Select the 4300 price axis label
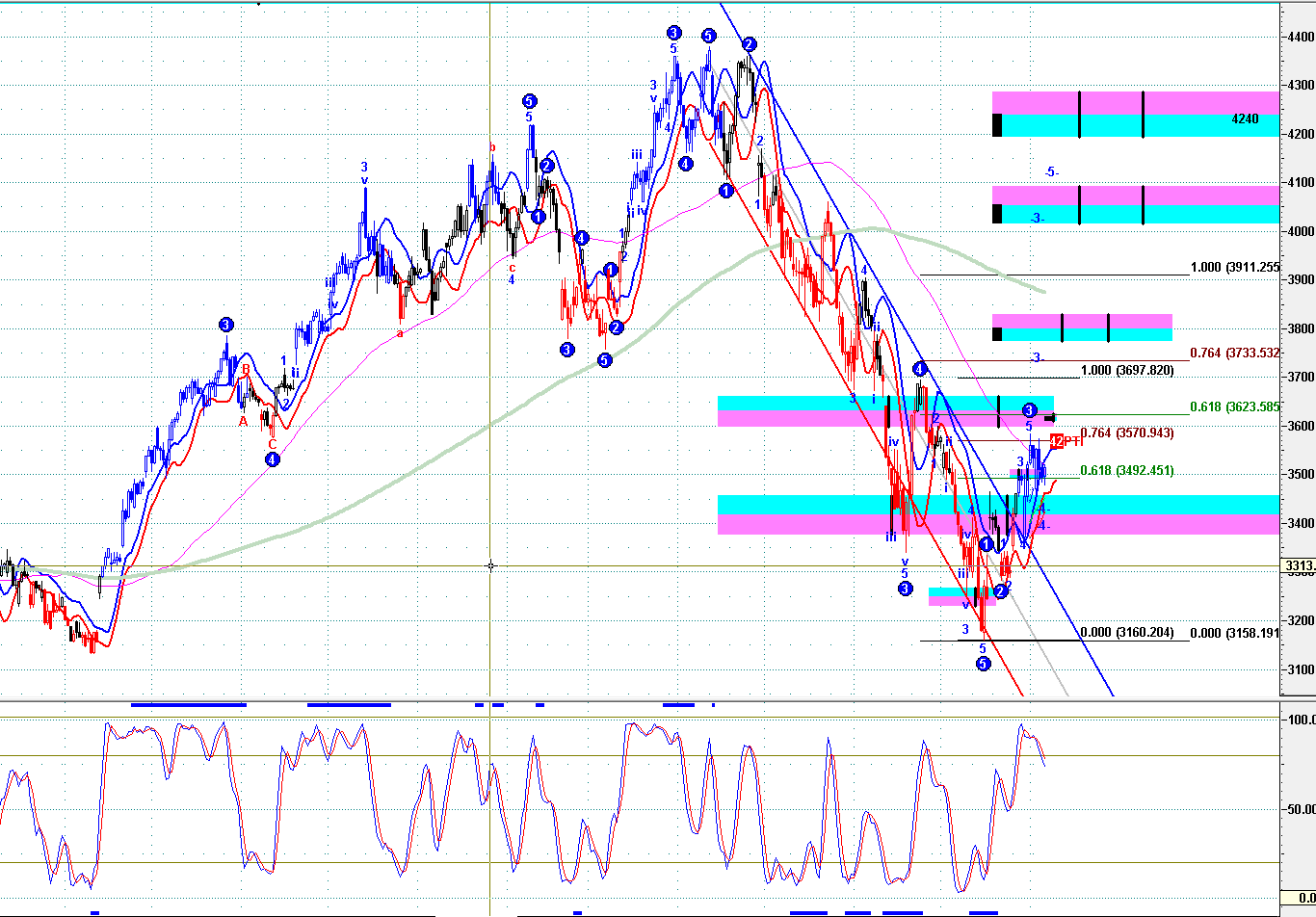 (x=1301, y=86)
